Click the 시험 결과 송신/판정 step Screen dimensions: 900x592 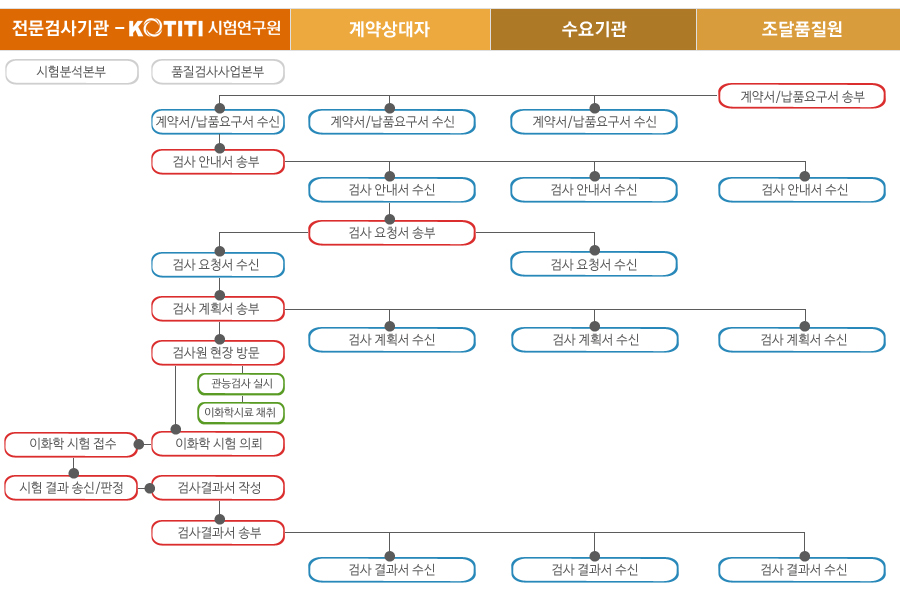click(72, 488)
